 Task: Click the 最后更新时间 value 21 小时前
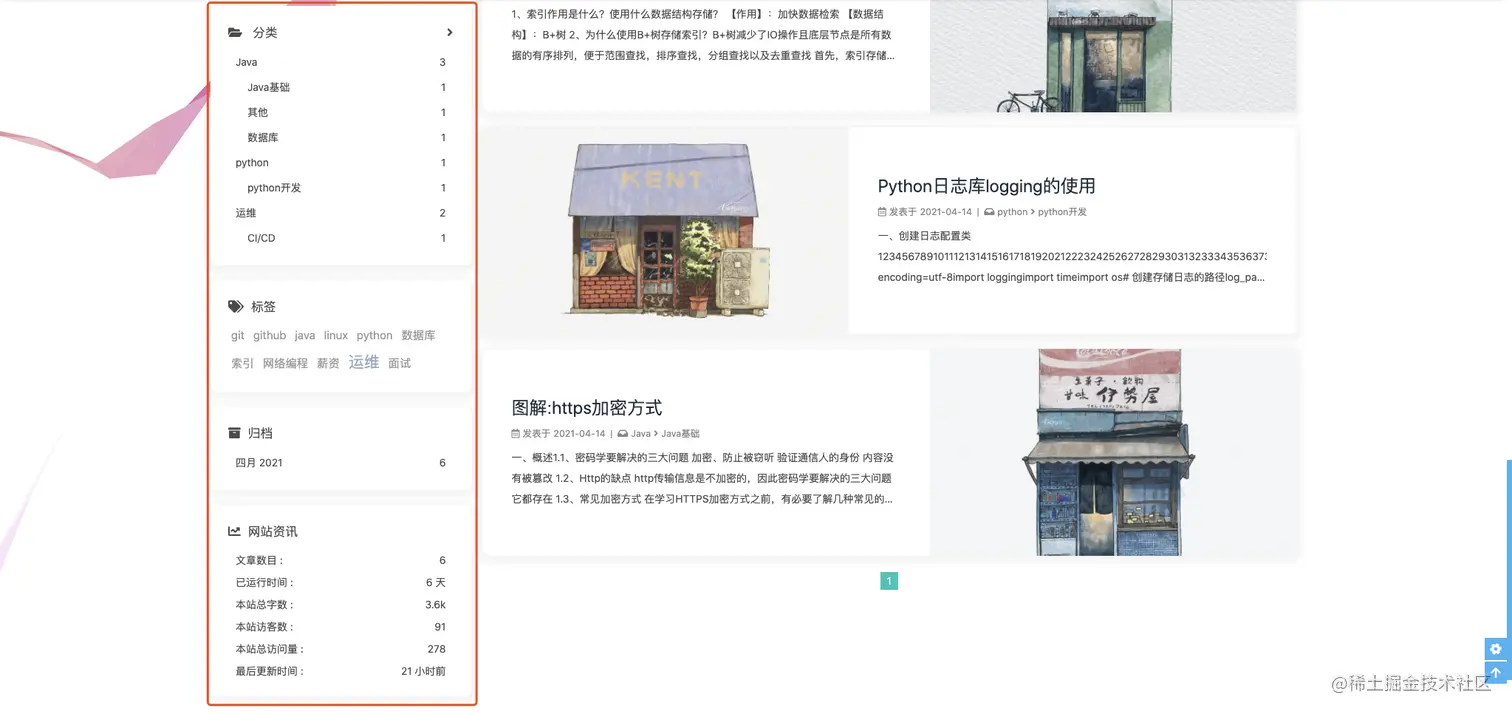423,671
